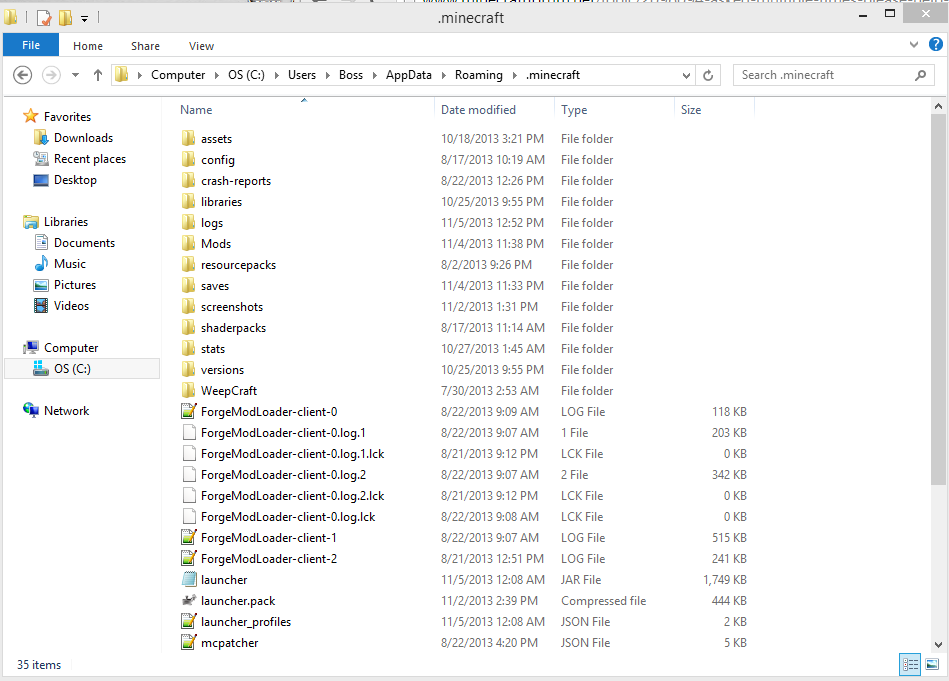Select the screenshots folder name
Image resolution: width=949 pixels, height=681 pixels.
point(232,307)
